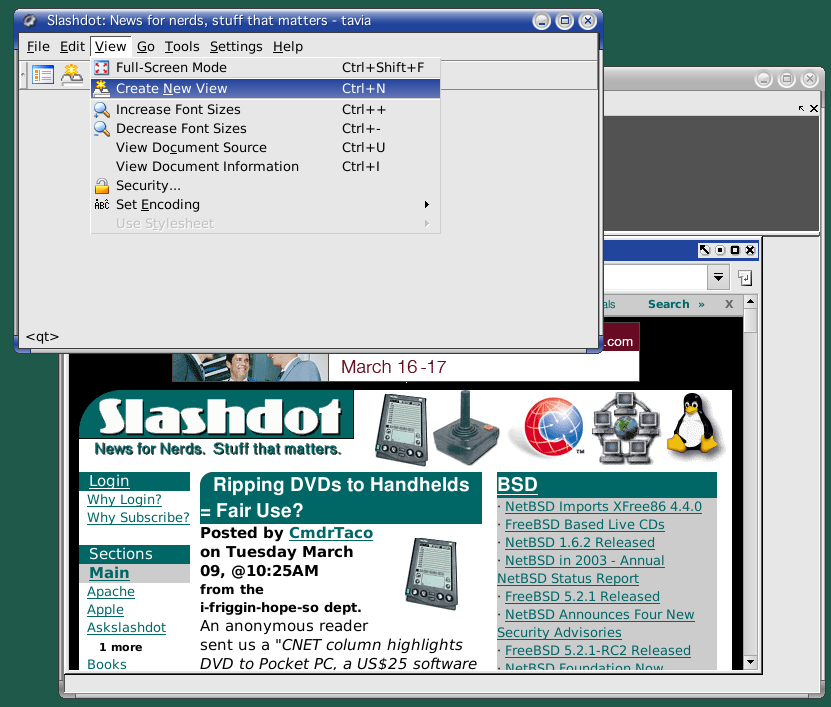Click "1 more" text under Askslashdot
The width and height of the screenshot is (831, 707).
click(120, 647)
